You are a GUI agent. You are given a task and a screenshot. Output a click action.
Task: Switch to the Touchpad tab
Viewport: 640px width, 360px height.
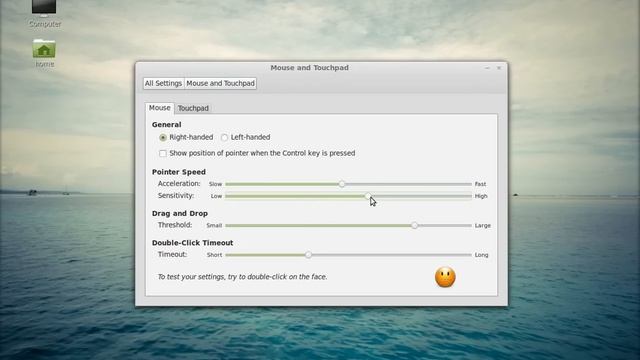tap(193, 108)
